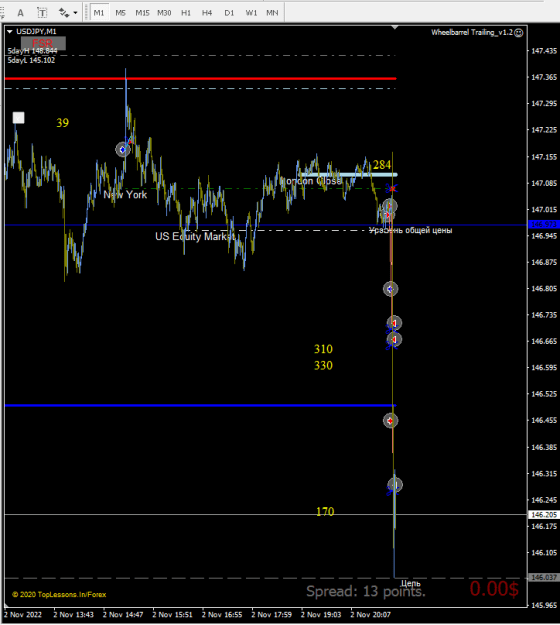Click the 2 Nov 20:07 time label
Viewport: 560px width, 625px height.
coord(370,615)
